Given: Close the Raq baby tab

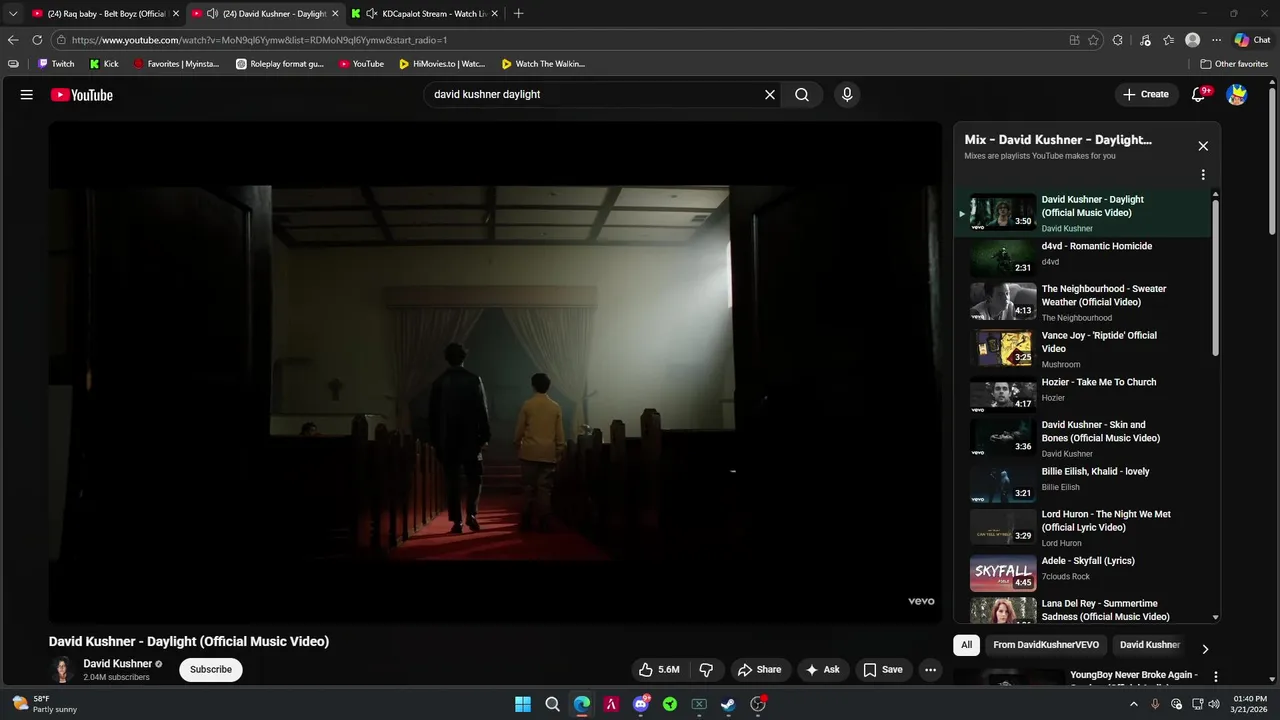Looking at the screenshot, I should (x=175, y=14).
